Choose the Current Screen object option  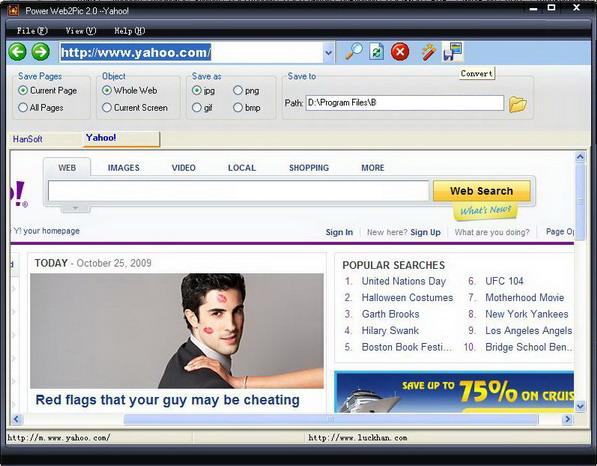(x=135, y=108)
